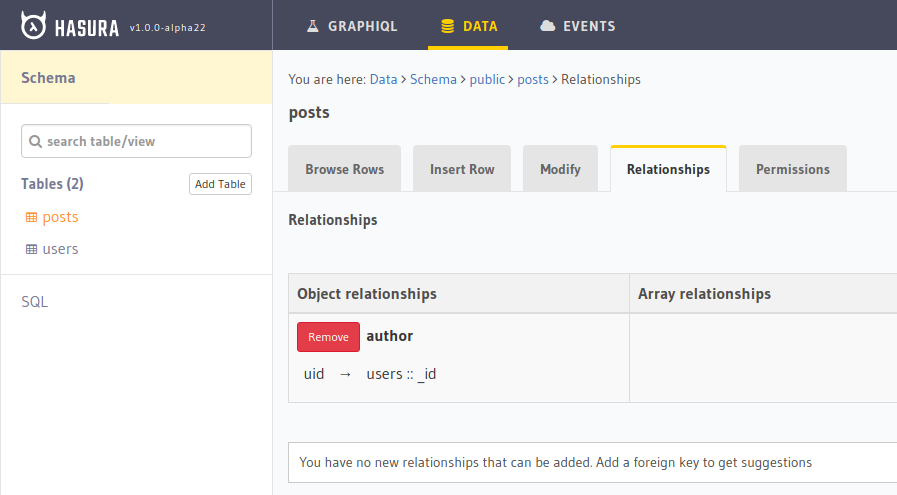Focus the search table/view field

point(136,141)
